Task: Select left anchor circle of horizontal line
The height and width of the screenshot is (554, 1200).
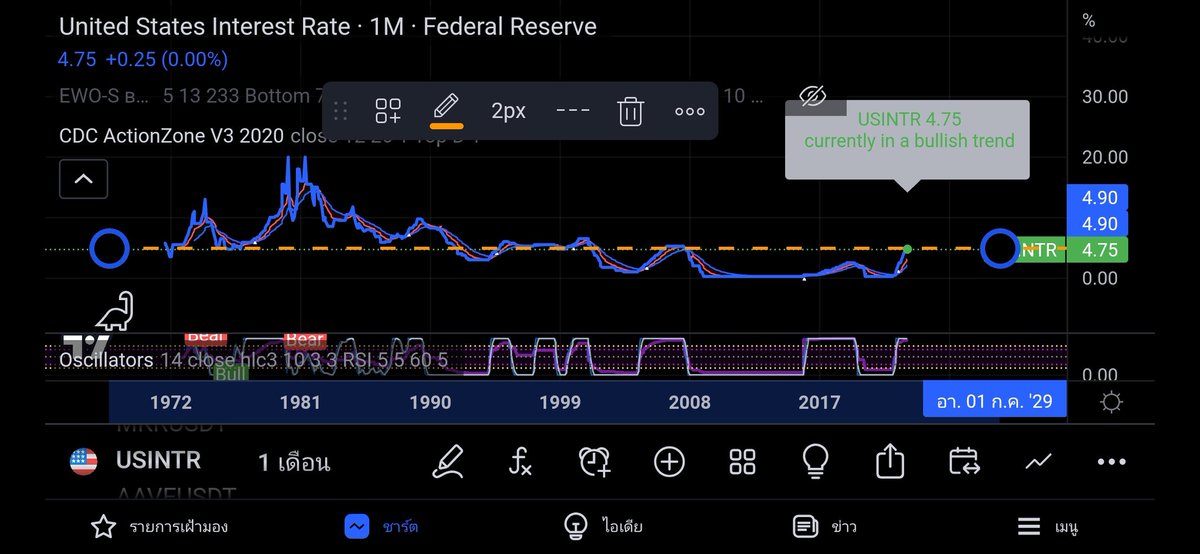Action: pos(109,248)
